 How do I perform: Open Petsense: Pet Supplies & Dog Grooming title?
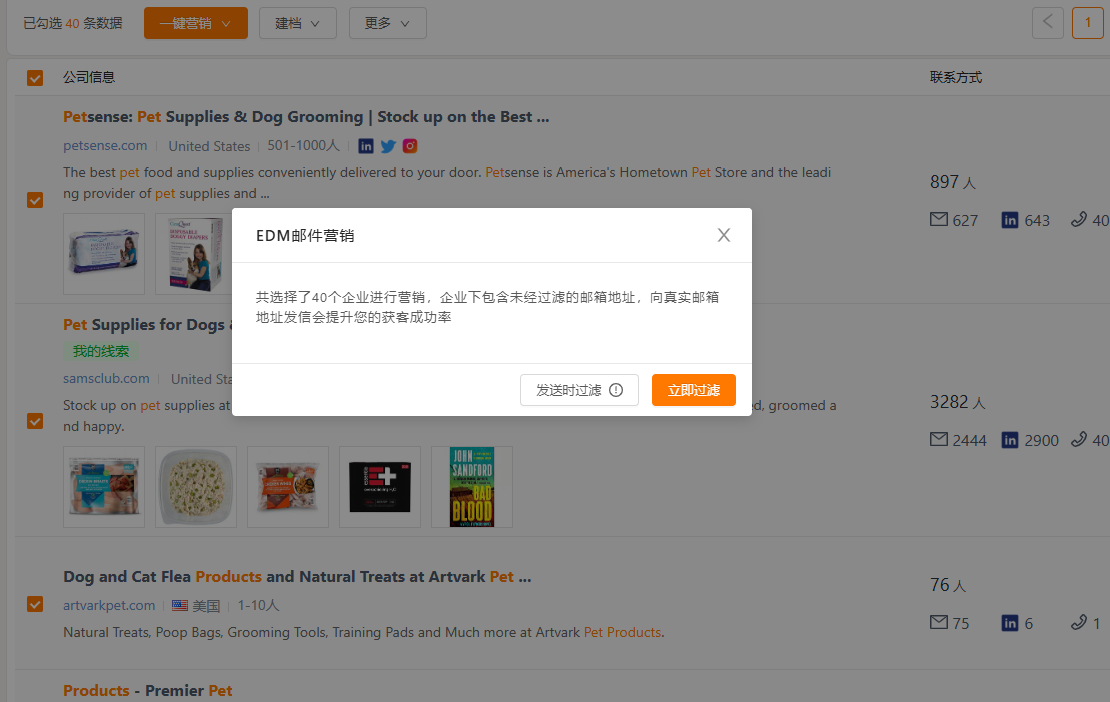coord(306,117)
